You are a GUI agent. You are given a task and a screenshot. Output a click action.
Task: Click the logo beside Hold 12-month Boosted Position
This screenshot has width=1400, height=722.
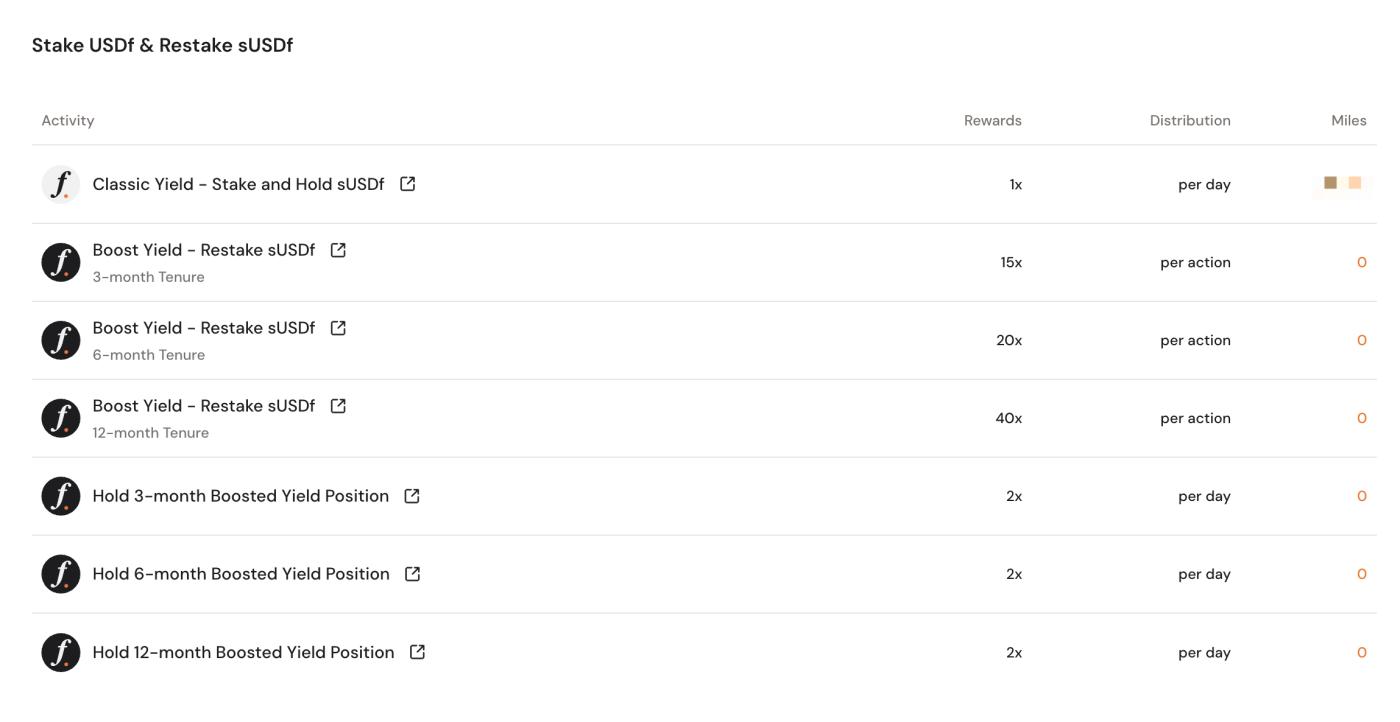coord(61,652)
